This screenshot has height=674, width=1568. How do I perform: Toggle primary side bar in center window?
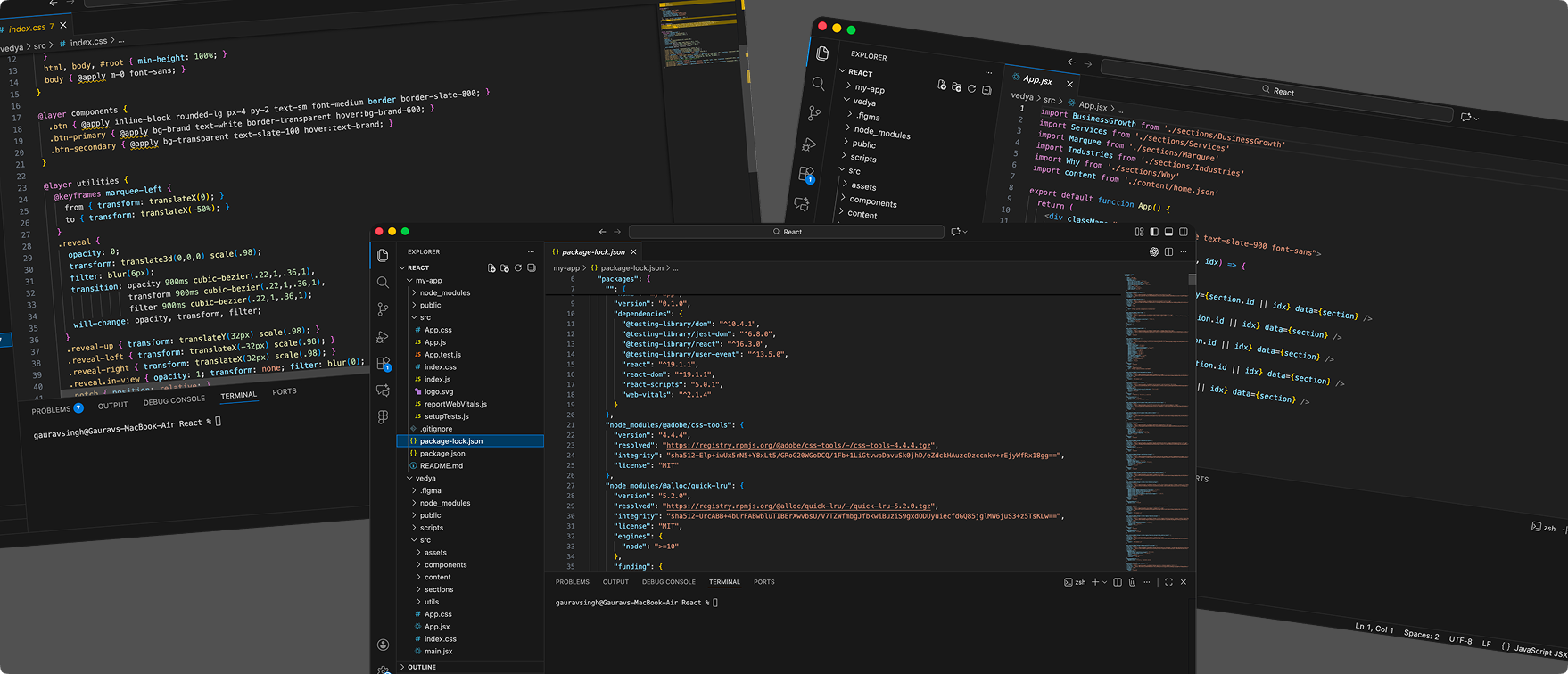pyautogui.click(x=1154, y=232)
